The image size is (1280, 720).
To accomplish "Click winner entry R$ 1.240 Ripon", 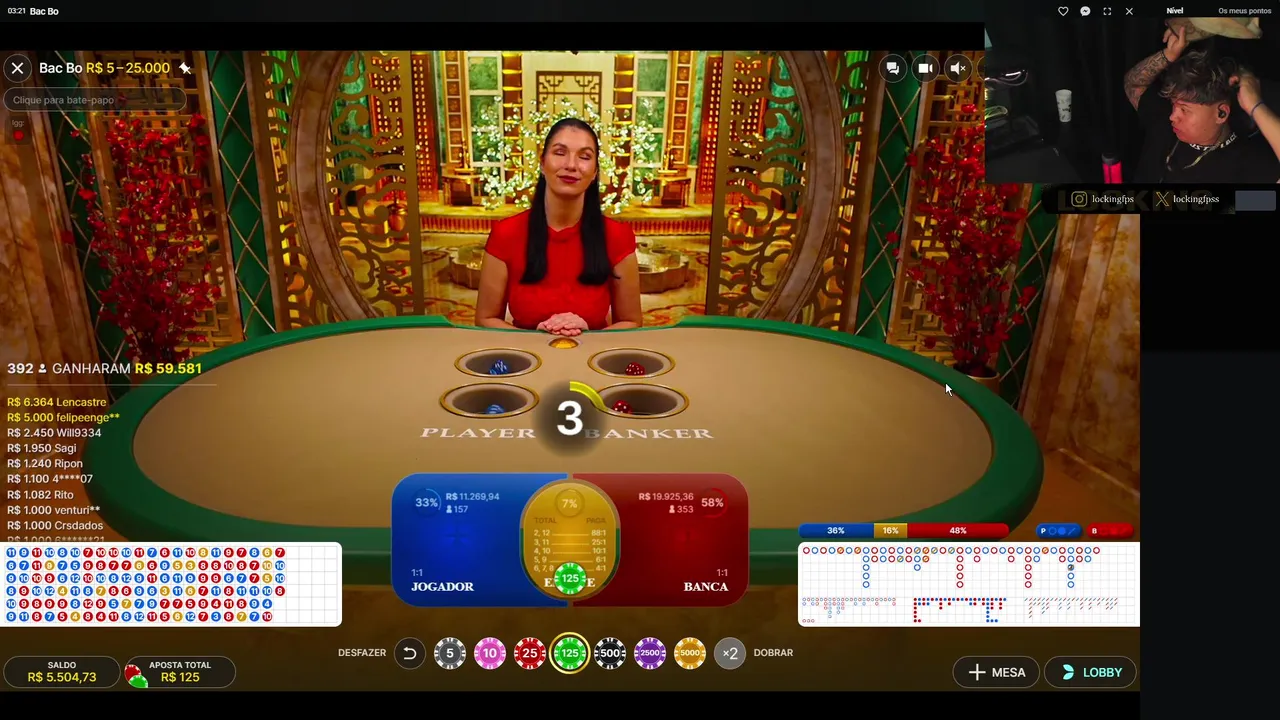I will pyautogui.click(x=45, y=464).
